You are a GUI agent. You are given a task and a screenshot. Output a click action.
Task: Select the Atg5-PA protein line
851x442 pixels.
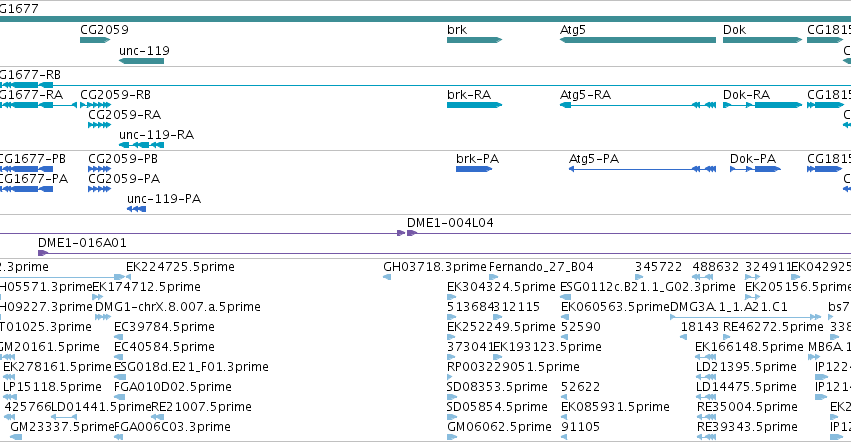pyautogui.click(x=642, y=169)
